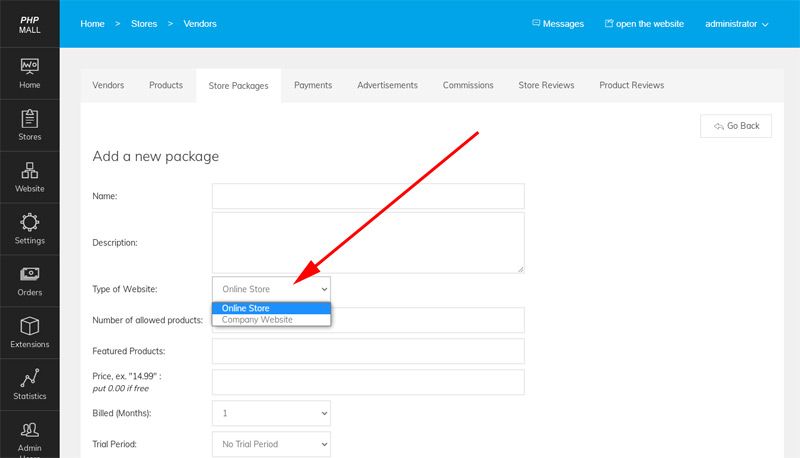Open the Stores clipboard icon
Viewport: 800px width, 458px height.
pyautogui.click(x=30, y=120)
